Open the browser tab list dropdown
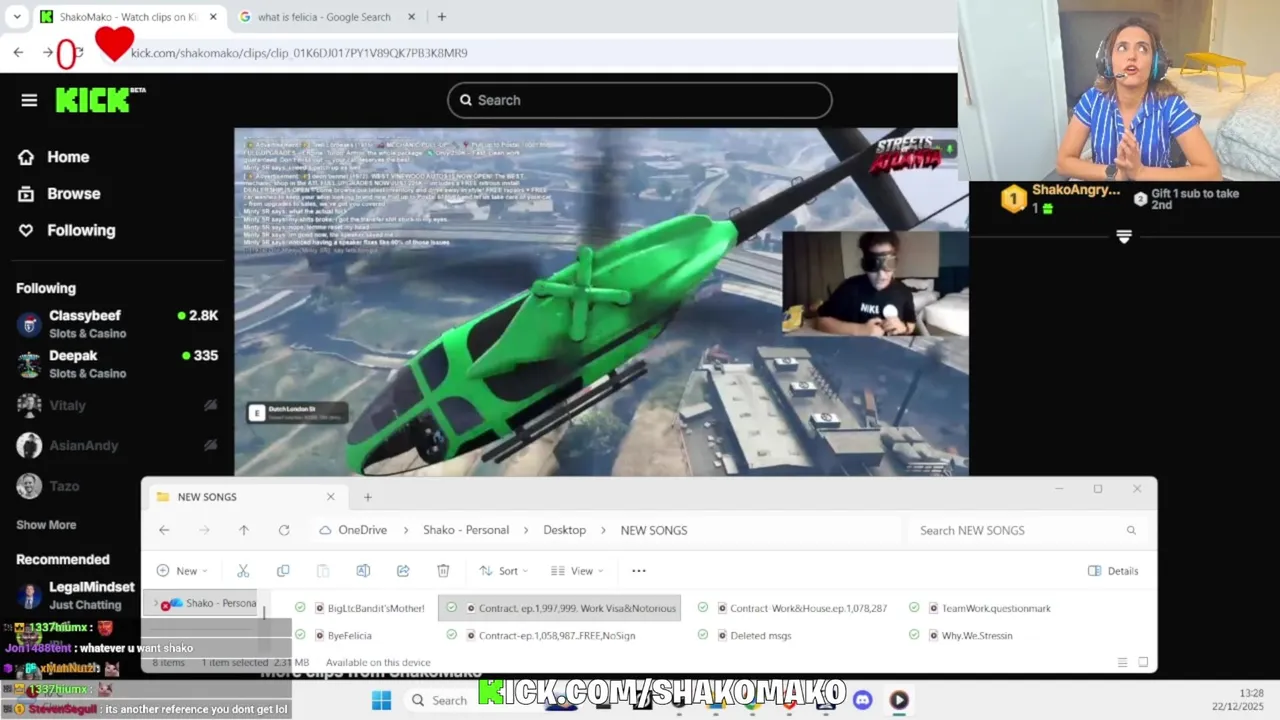The height and width of the screenshot is (720, 1280). (x=17, y=17)
